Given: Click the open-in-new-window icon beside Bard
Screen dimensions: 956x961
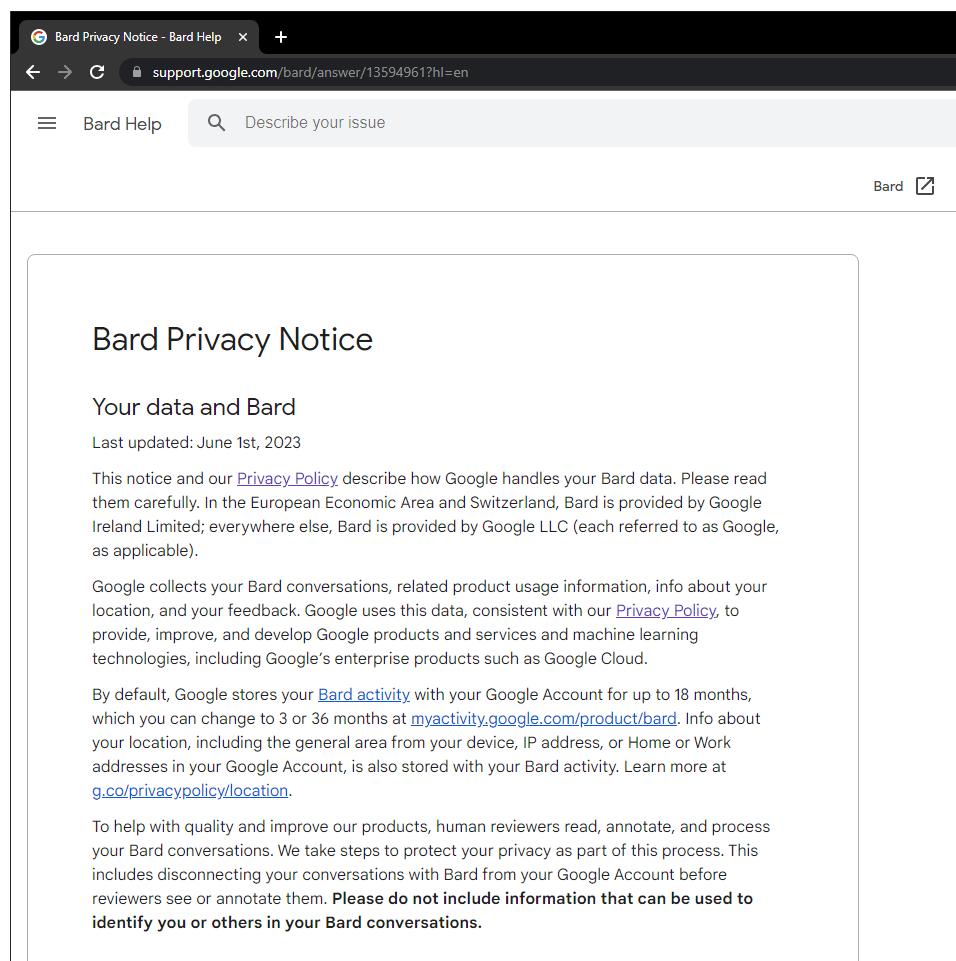Looking at the screenshot, I should tap(925, 186).
